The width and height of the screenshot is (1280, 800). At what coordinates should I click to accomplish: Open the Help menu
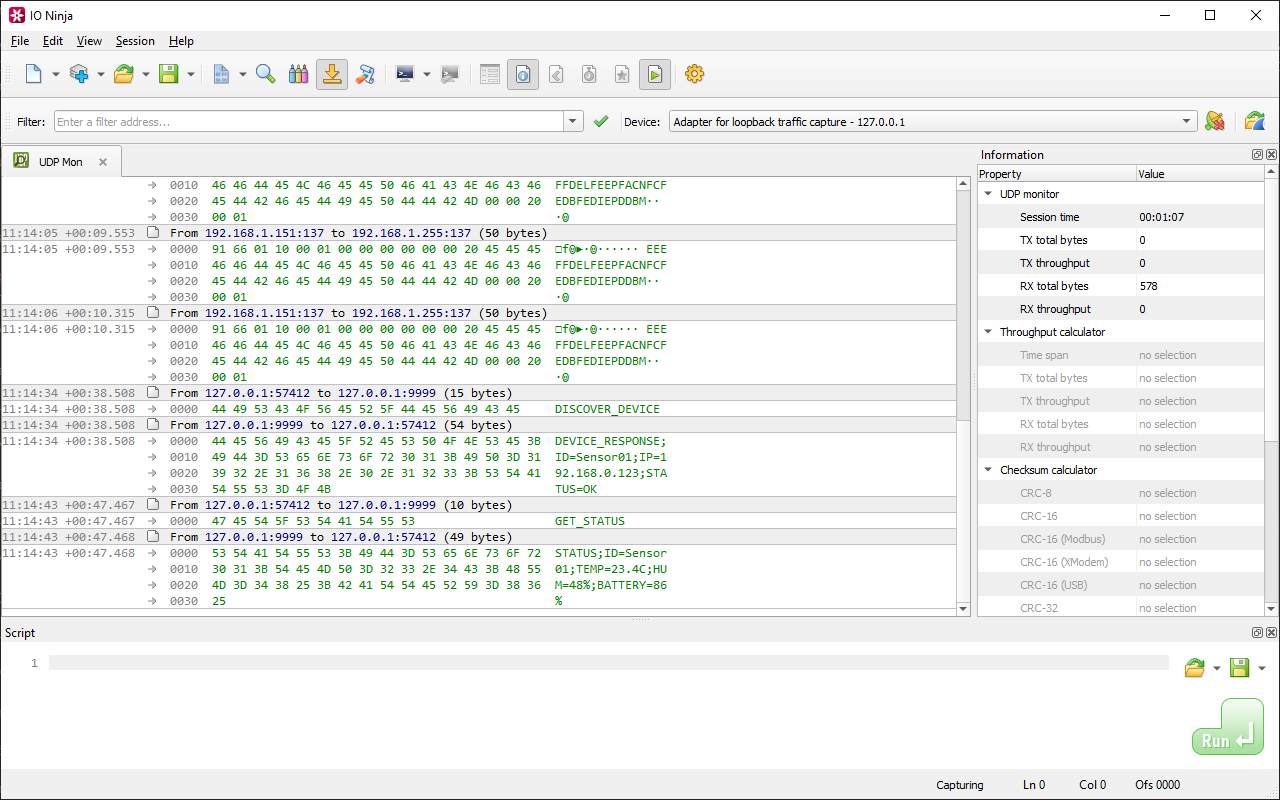181,41
